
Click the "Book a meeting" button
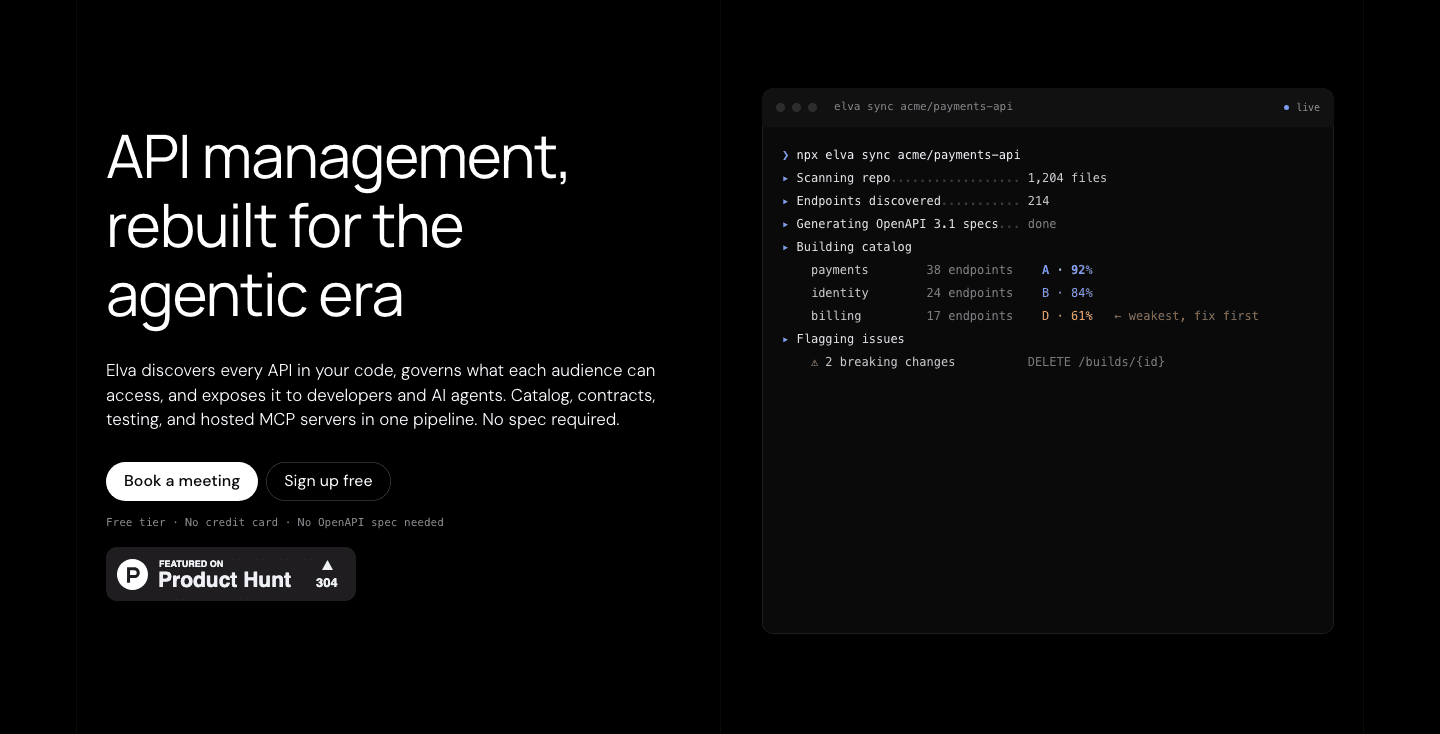(x=182, y=481)
